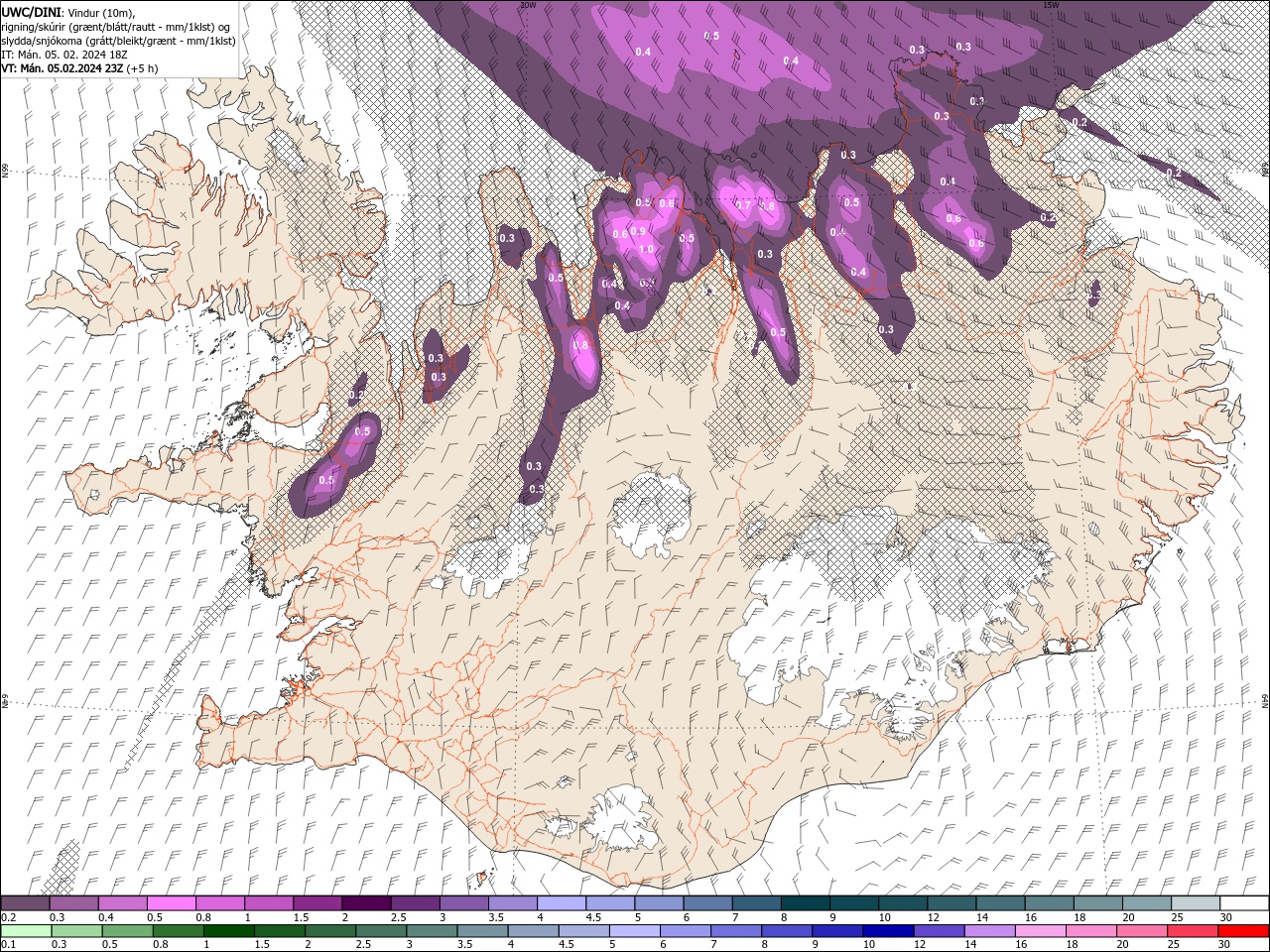Select the bright pink swatch labeled 0.5
Screen dimensions: 1270x952
(x=171, y=903)
